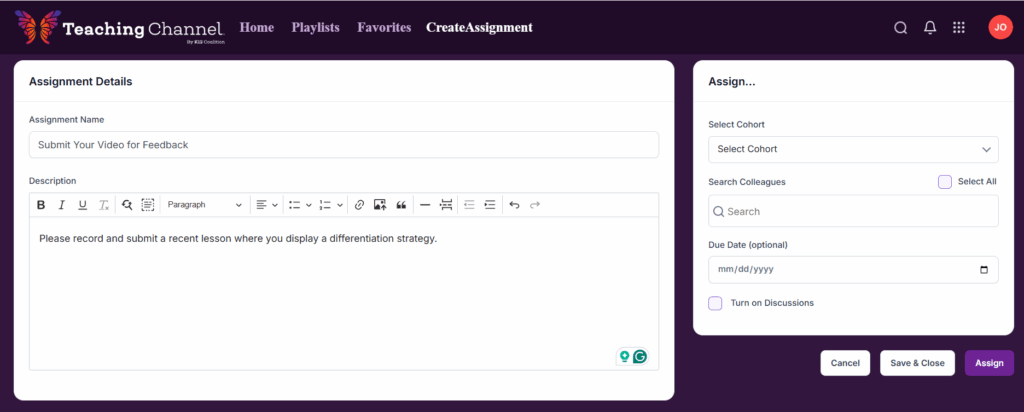Enable the Turn on Discussions checkbox
The image size is (1024, 412).
pos(715,303)
